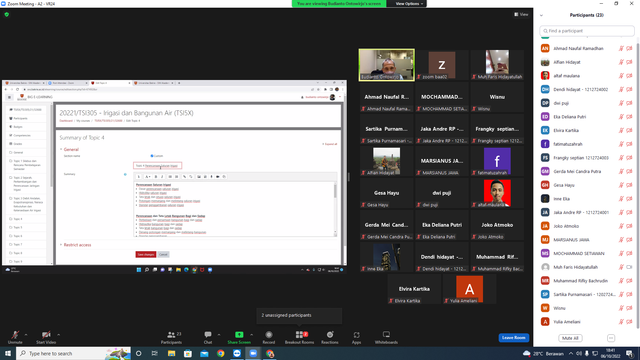The height and width of the screenshot is (360, 640).
Task: Select Alfian Hidayat in participants list
Action: point(587,62)
